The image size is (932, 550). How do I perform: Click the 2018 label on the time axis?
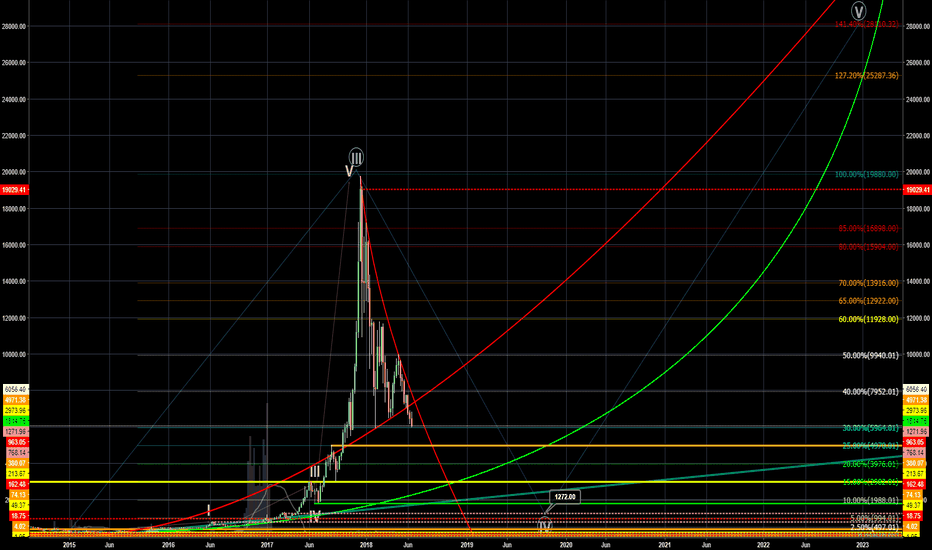click(366, 544)
